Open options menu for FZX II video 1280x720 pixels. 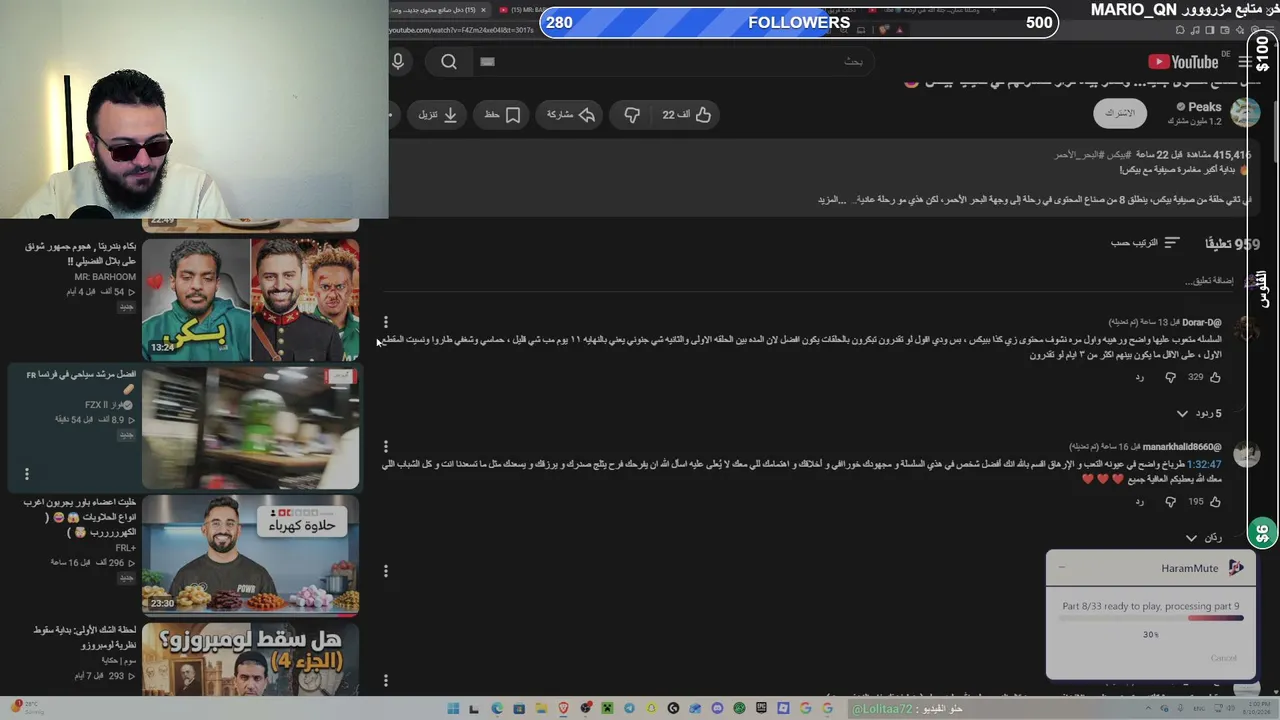[x=27, y=474]
